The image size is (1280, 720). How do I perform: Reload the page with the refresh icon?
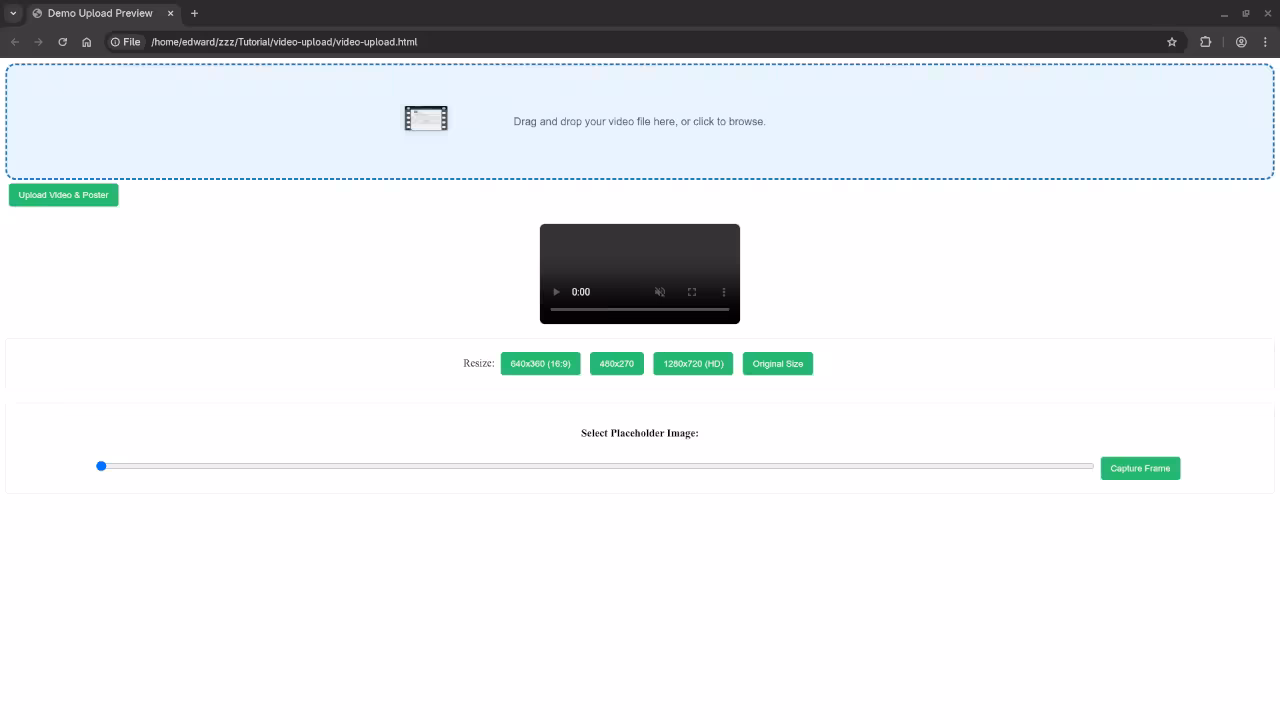[62, 42]
